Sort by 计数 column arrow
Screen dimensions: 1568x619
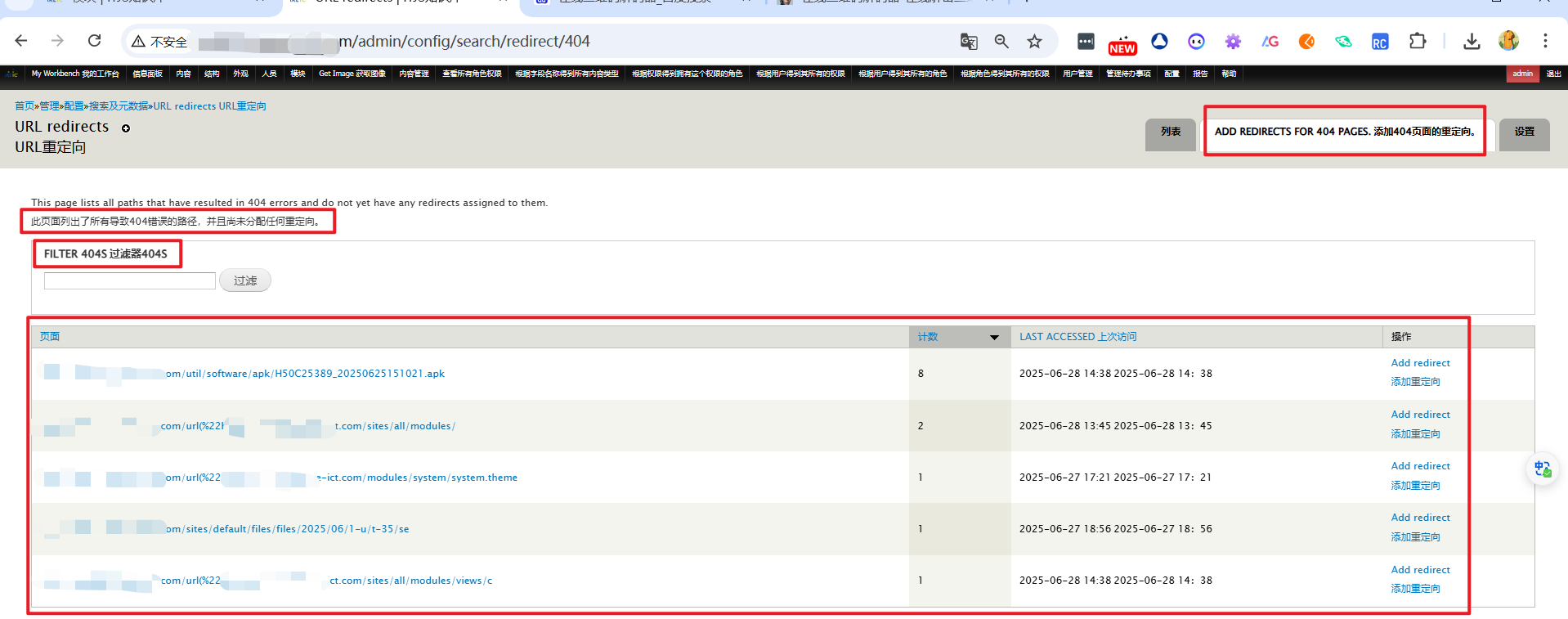tap(994, 337)
